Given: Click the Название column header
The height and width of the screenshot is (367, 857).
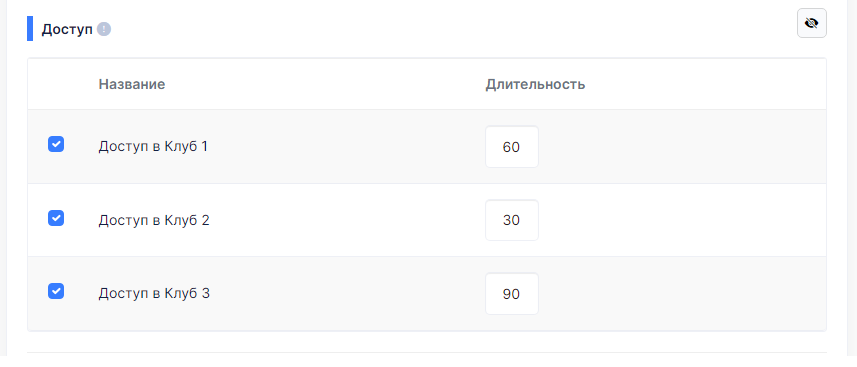Looking at the screenshot, I should click(132, 84).
